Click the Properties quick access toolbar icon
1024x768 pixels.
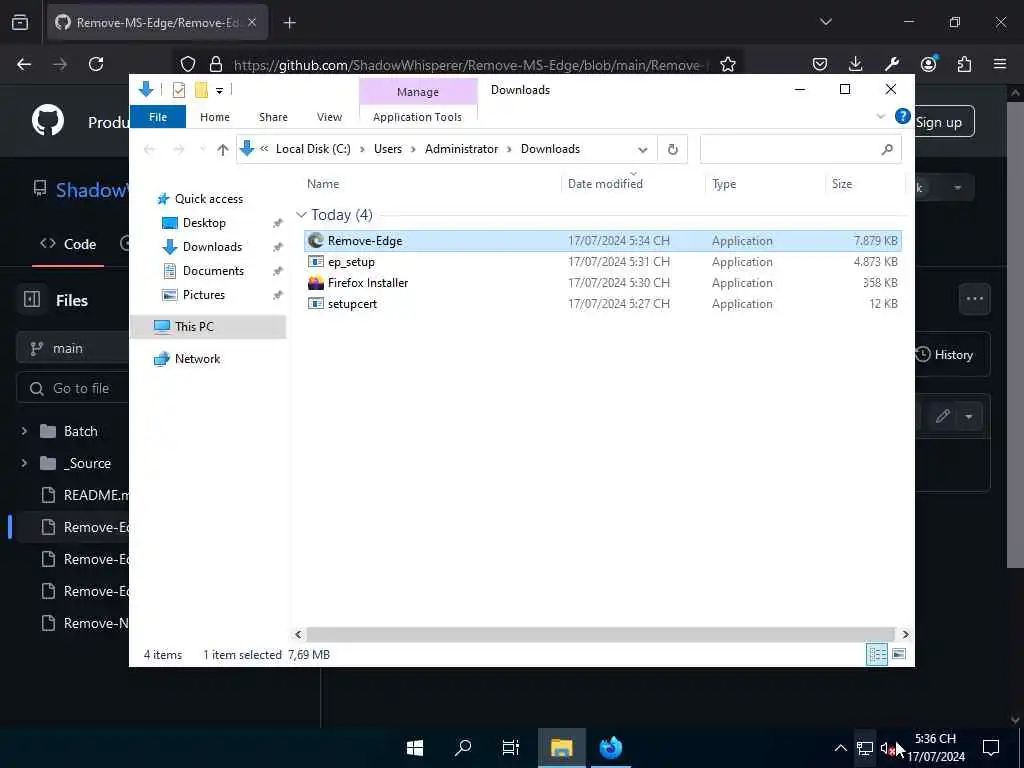tap(178, 89)
